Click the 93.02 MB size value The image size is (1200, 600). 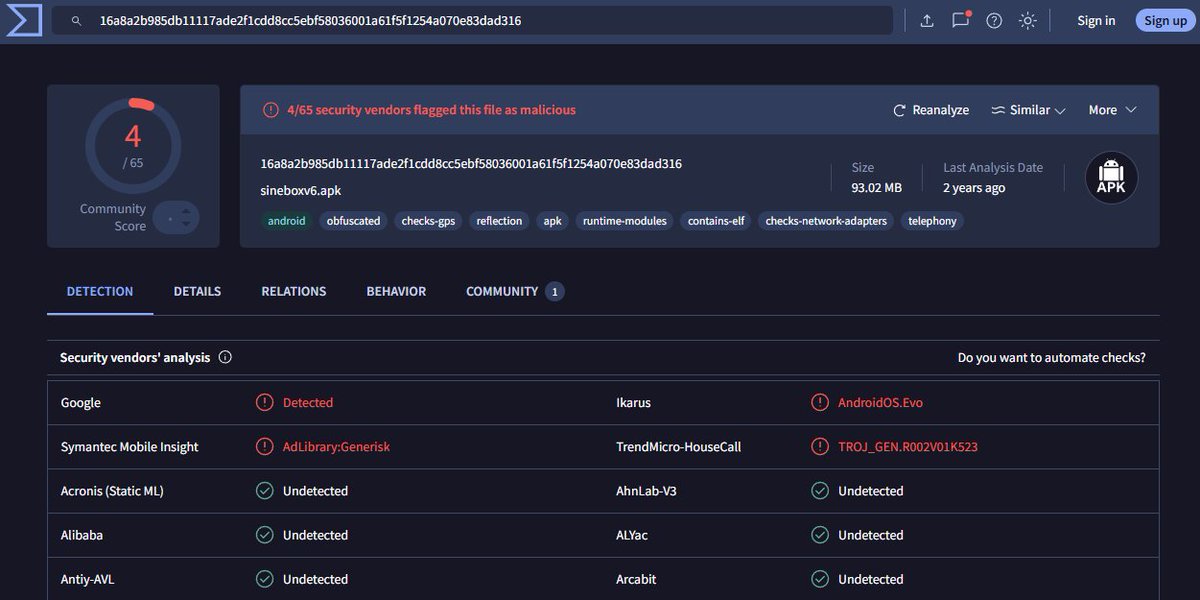pyautogui.click(x=877, y=188)
